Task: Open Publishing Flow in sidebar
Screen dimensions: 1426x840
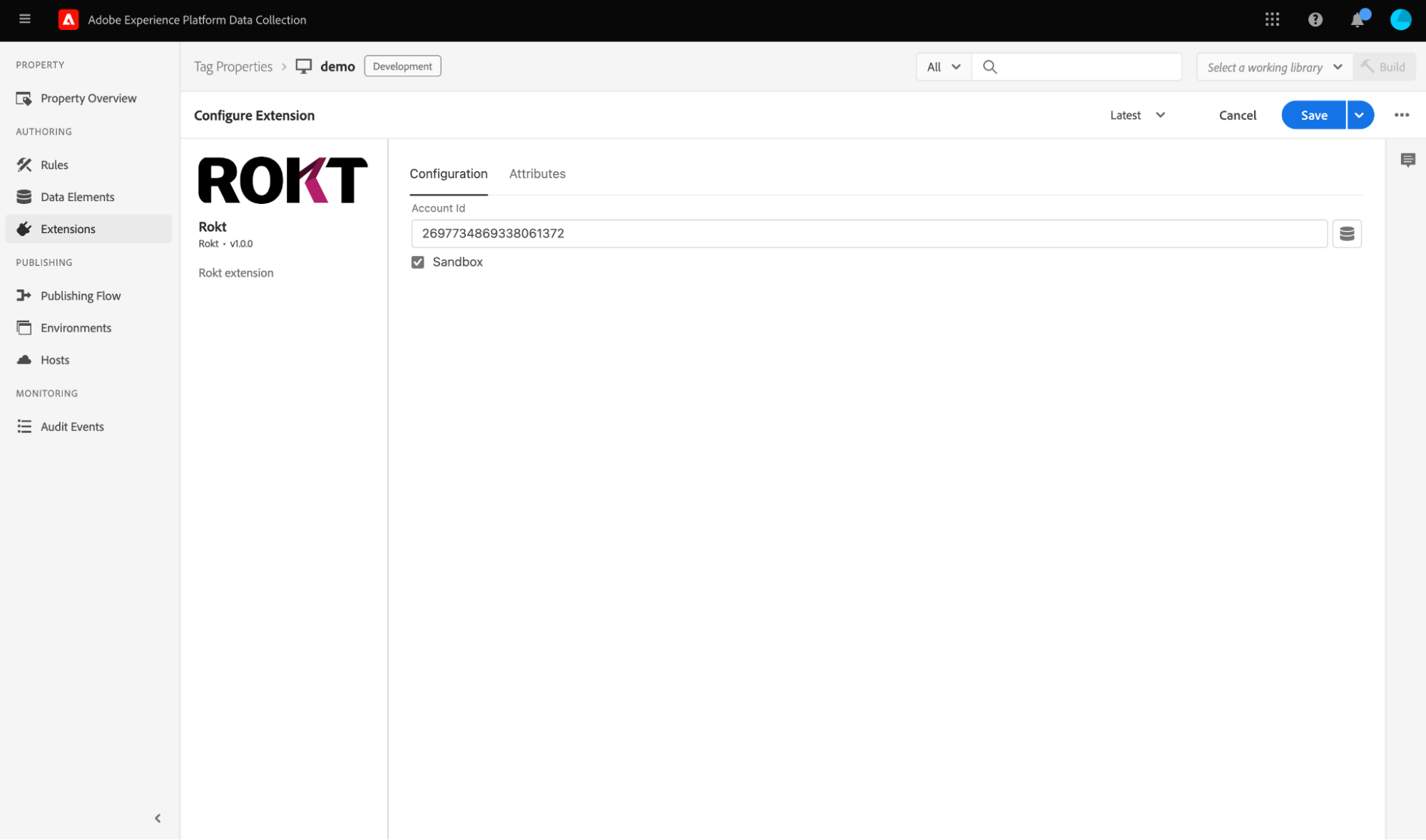Action: click(88, 295)
